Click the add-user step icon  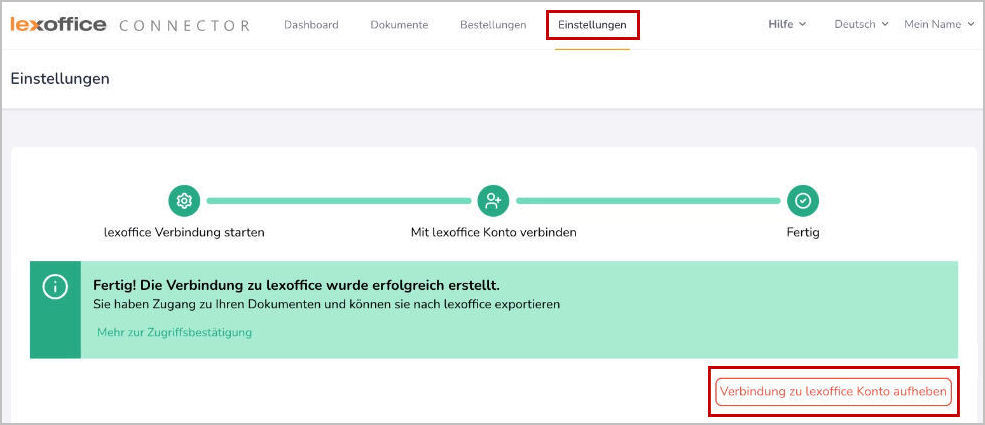(x=493, y=201)
